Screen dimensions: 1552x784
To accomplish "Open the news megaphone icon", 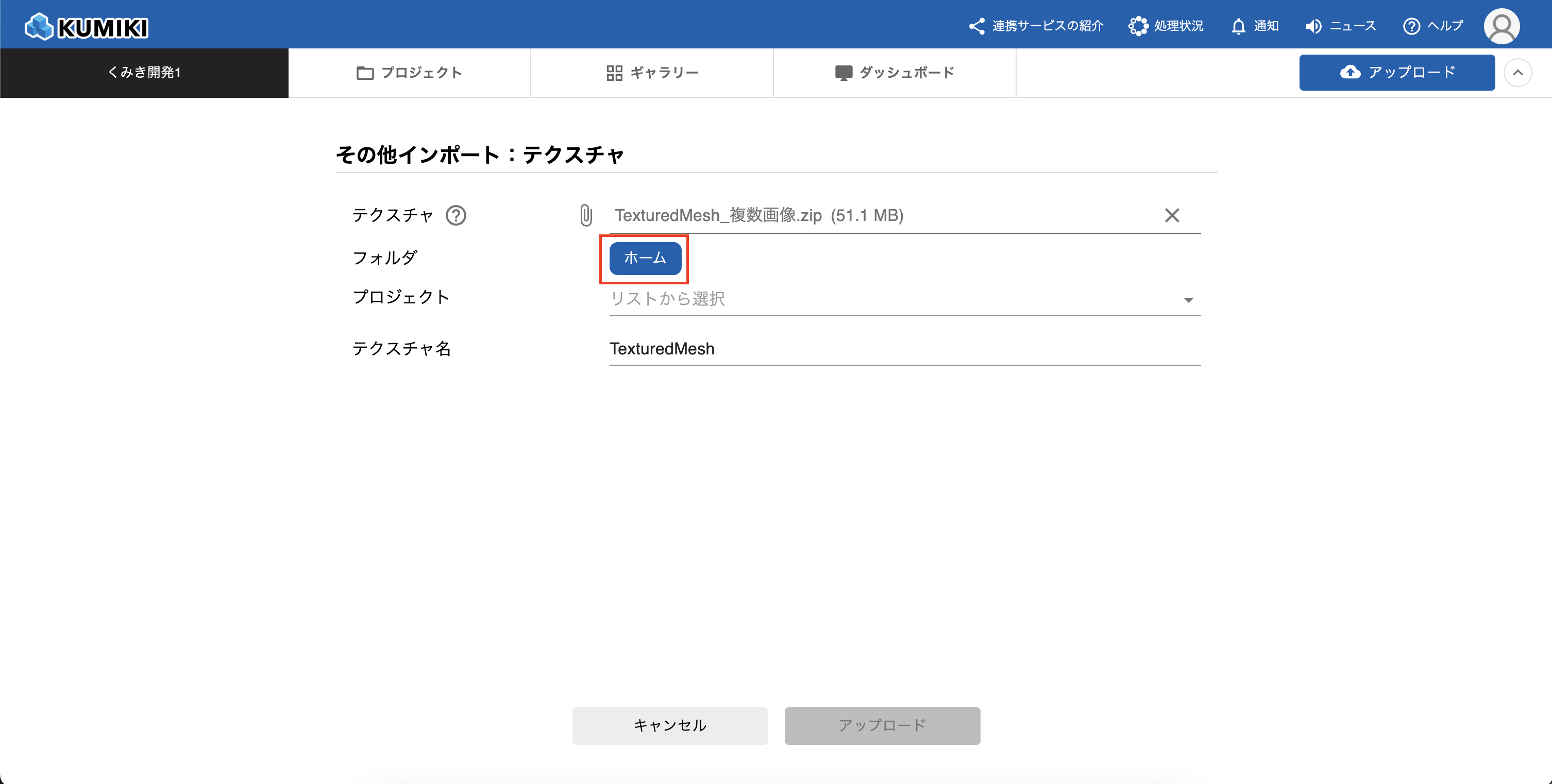I will pos(1313,26).
